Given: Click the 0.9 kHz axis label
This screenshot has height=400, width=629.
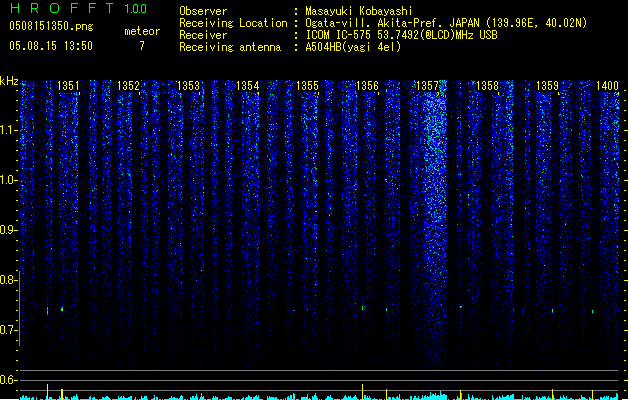Looking at the screenshot, I should click(8, 230).
